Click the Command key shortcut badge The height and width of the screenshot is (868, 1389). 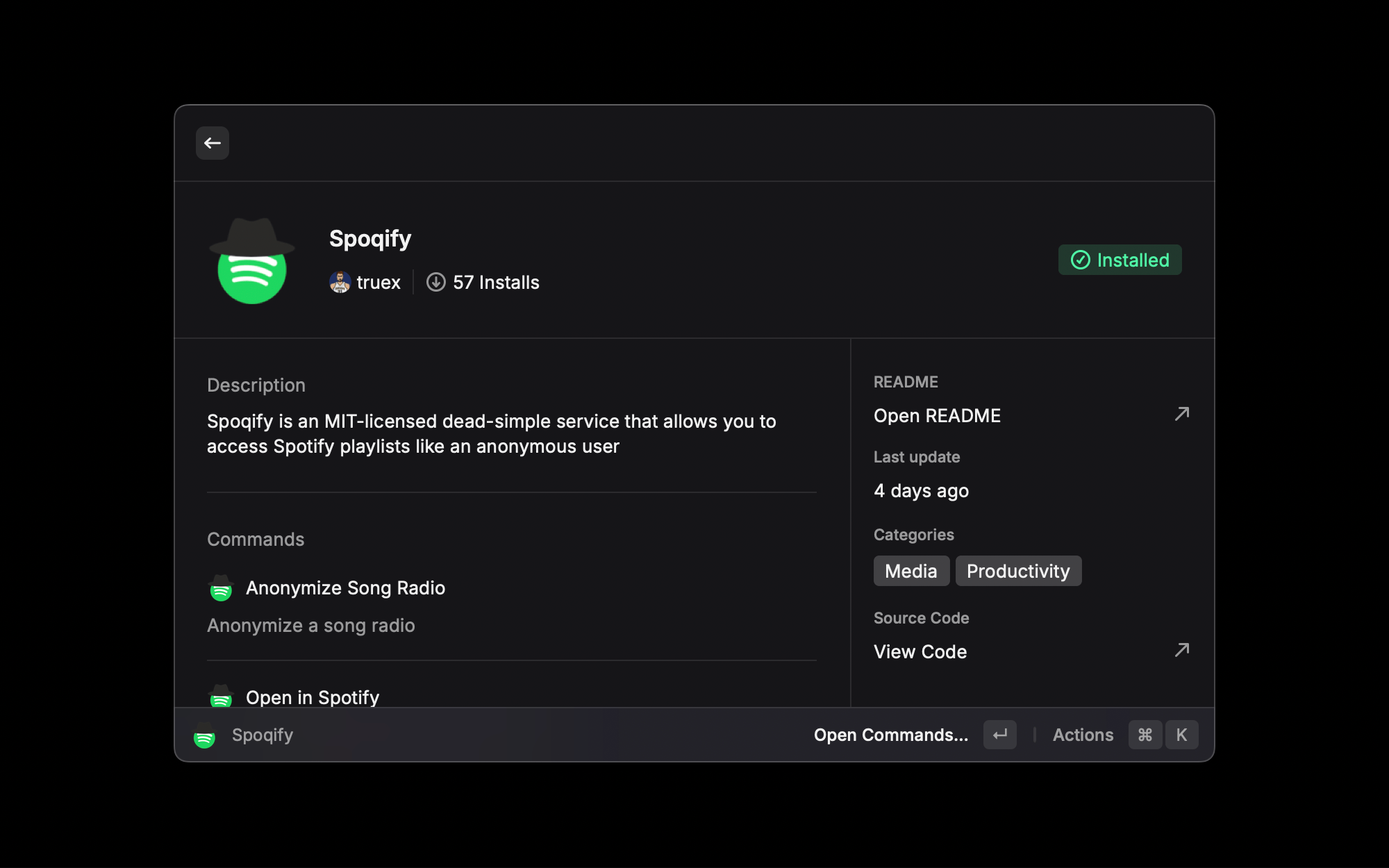pos(1145,735)
